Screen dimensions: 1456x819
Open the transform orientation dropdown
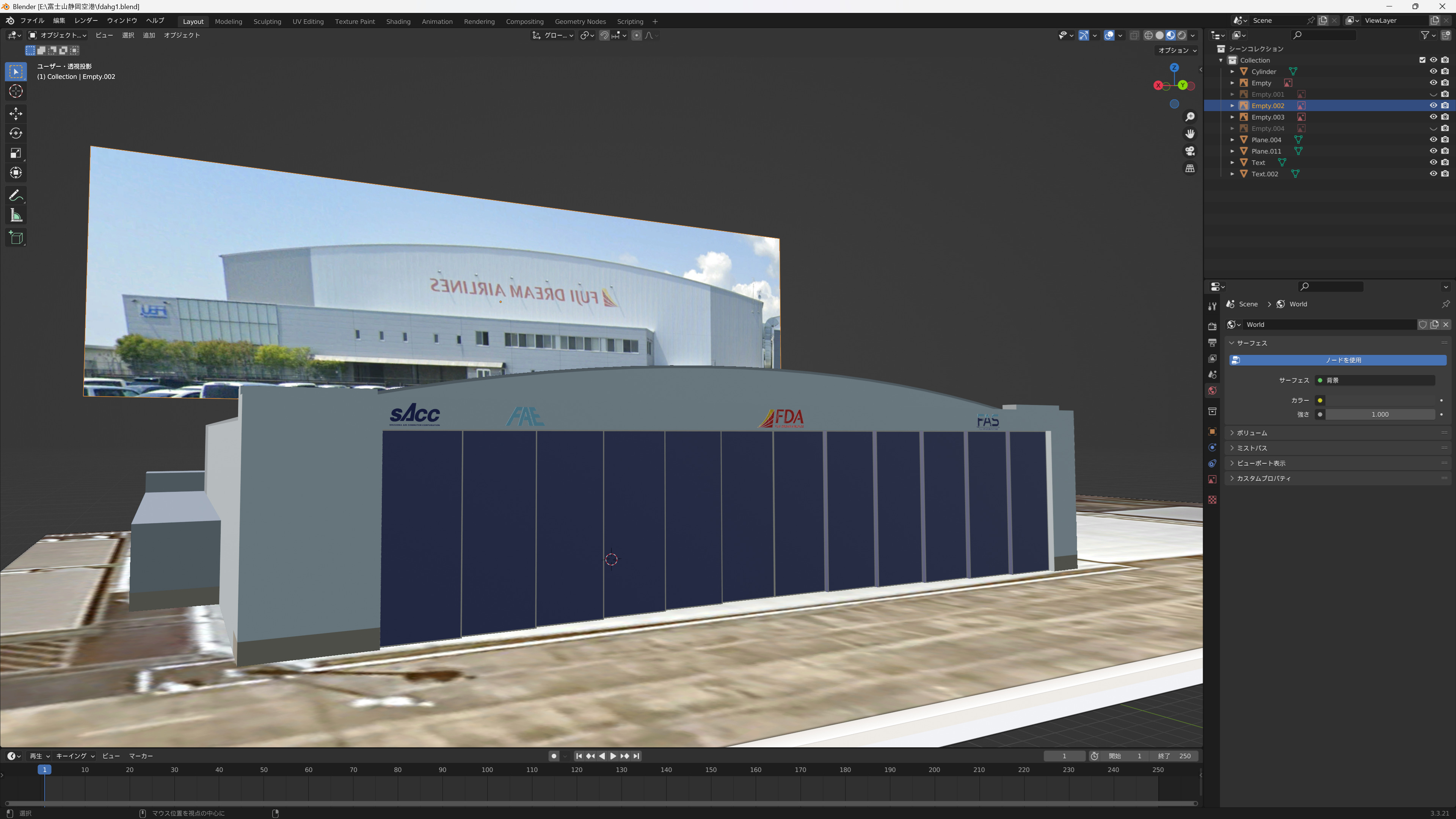click(553, 35)
